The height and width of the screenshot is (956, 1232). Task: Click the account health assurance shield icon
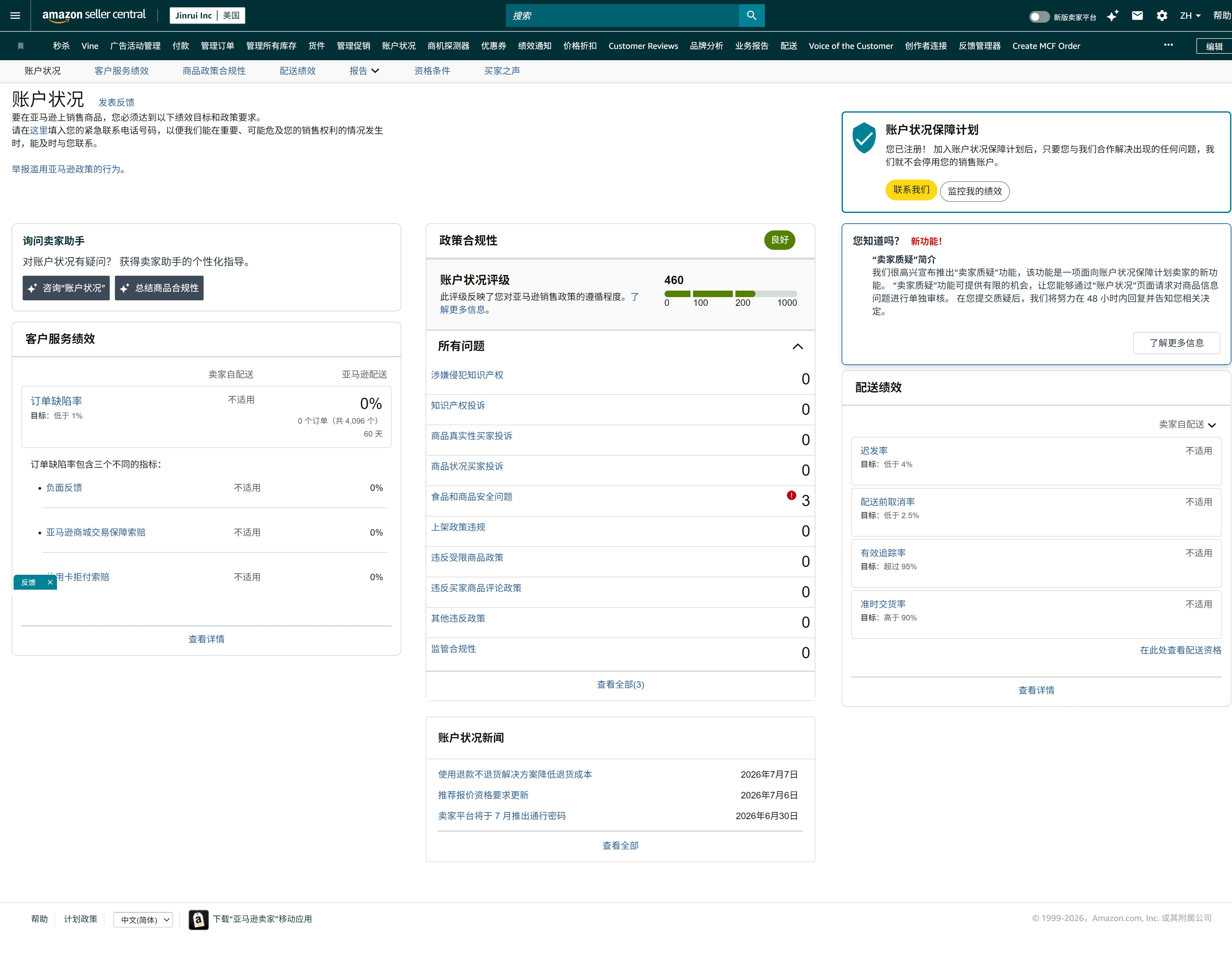864,138
